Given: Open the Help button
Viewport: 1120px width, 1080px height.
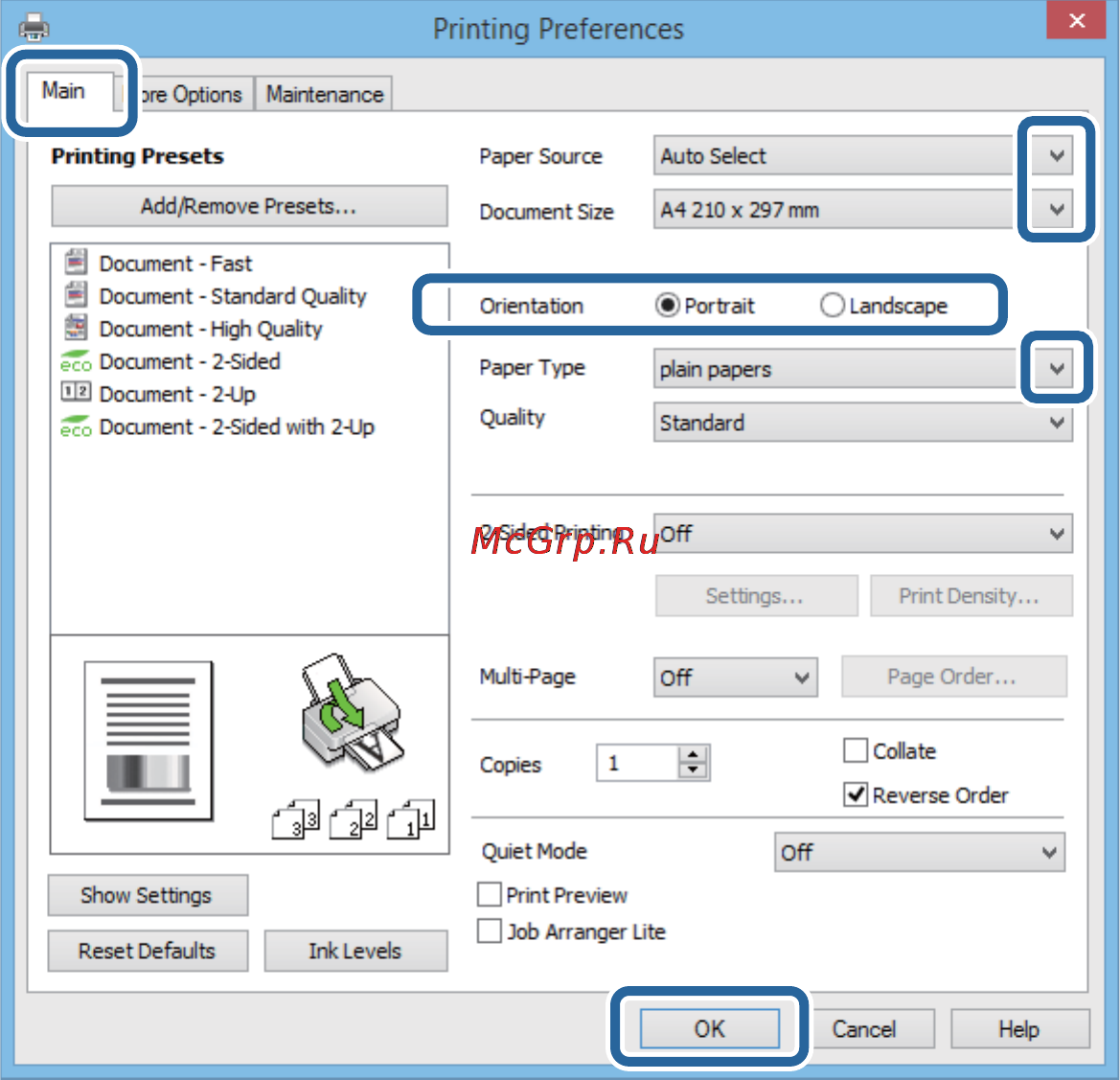Looking at the screenshot, I should pos(1020,1028).
